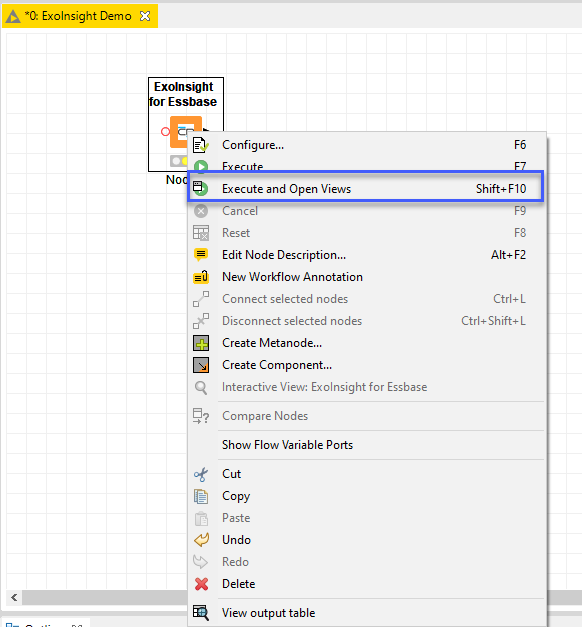Viewport: 582px width, 627px height.
Task: Click the Reset table icon
Action: coord(201,233)
